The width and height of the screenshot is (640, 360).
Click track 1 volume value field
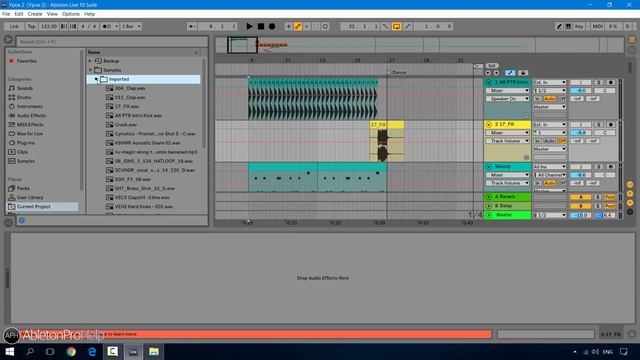pyautogui.click(x=580, y=91)
